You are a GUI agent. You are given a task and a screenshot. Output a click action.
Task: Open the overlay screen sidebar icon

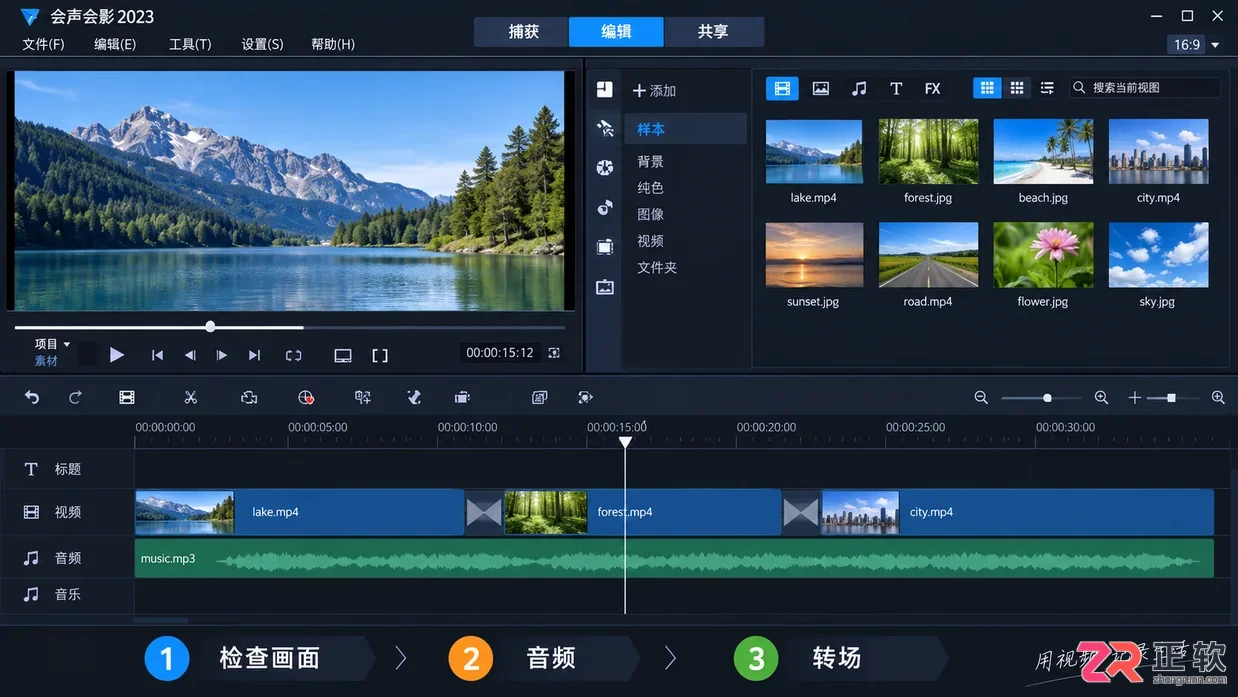(604, 247)
